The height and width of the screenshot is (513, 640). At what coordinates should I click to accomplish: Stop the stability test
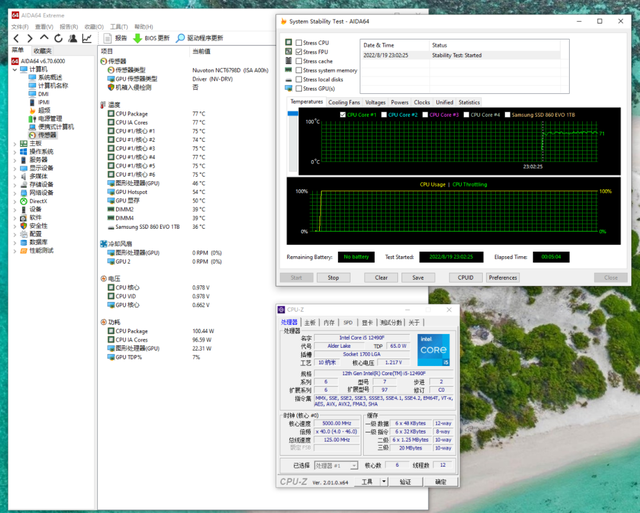(x=333, y=278)
